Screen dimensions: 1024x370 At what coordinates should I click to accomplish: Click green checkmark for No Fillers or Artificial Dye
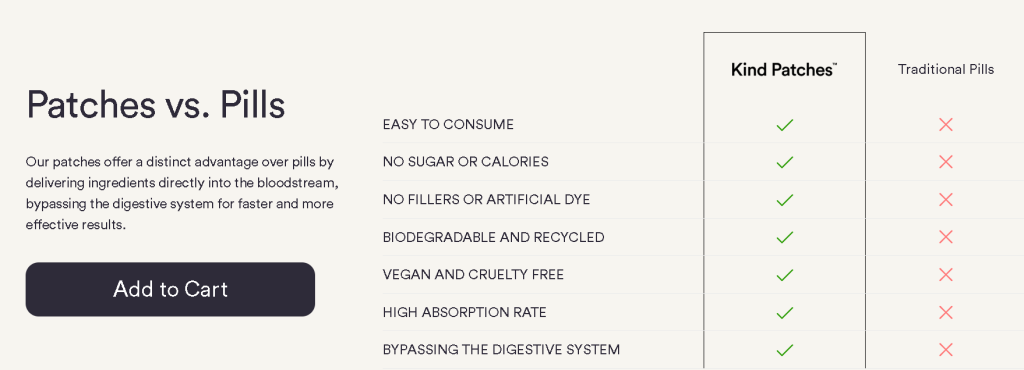coord(784,200)
